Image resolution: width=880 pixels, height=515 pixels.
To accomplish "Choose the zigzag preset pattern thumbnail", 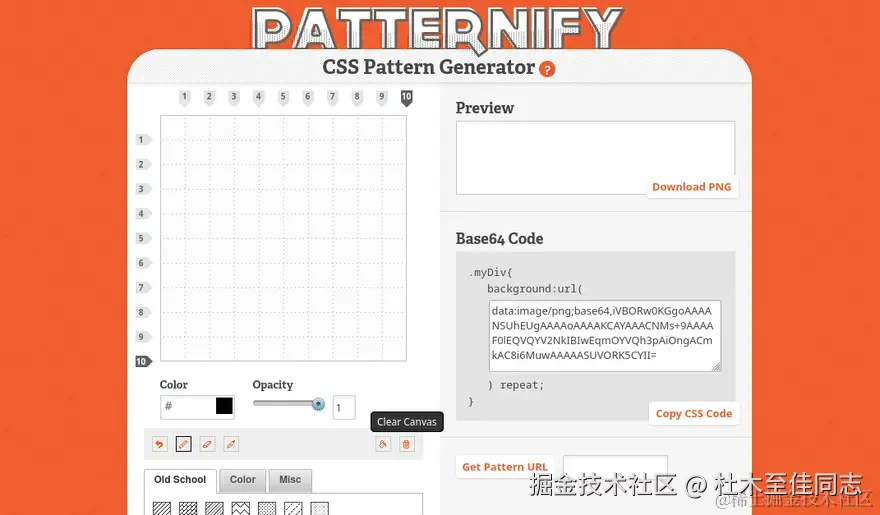I will (x=241, y=508).
